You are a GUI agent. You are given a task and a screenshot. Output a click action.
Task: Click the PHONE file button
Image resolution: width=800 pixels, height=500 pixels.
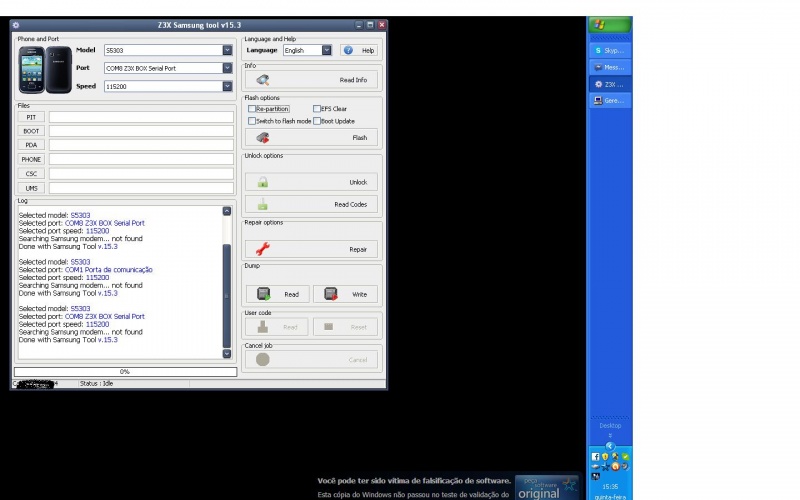coord(31,159)
